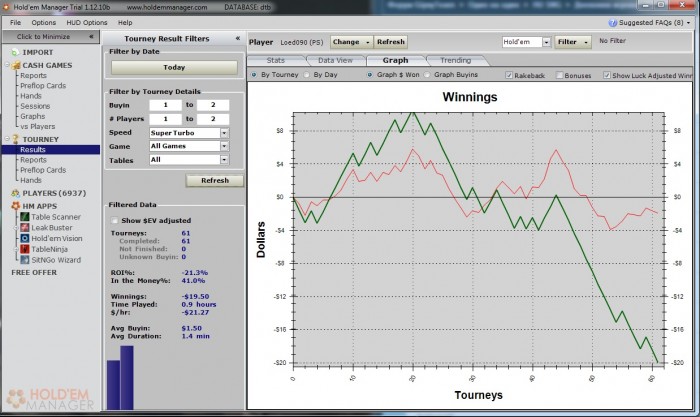700x417 pixels.
Task: Click the Click to Minimize bar
Action: tap(51, 37)
